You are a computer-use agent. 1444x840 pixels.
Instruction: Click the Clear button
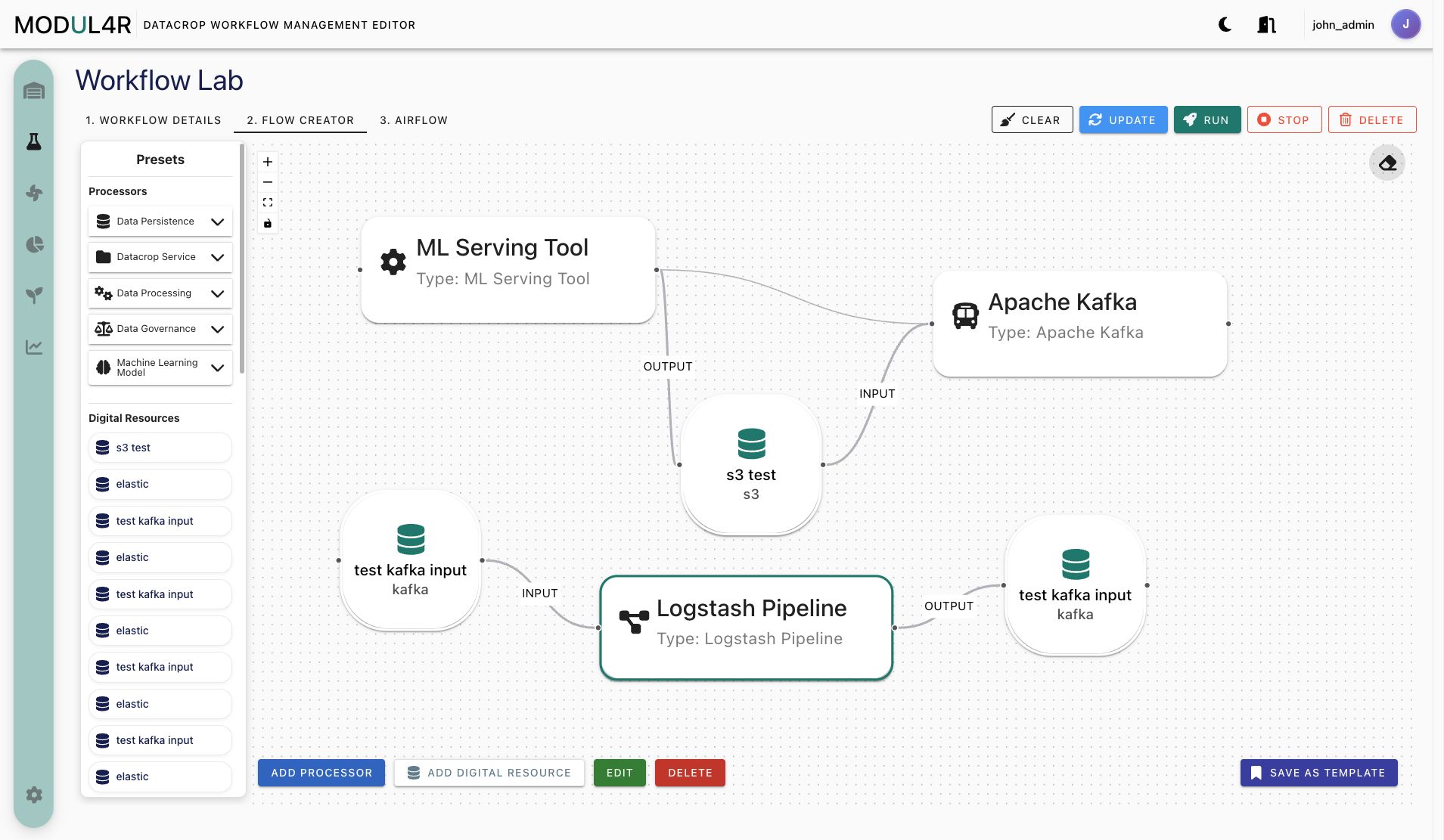[x=1032, y=119]
